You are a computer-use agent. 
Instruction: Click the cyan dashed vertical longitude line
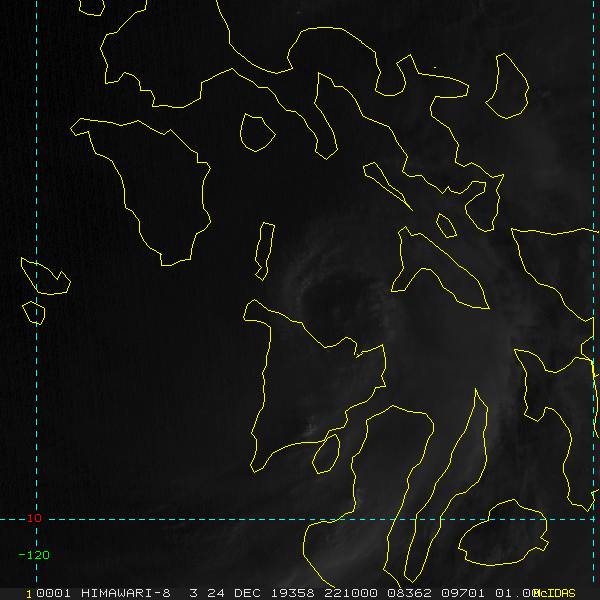(x=37, y=150)
